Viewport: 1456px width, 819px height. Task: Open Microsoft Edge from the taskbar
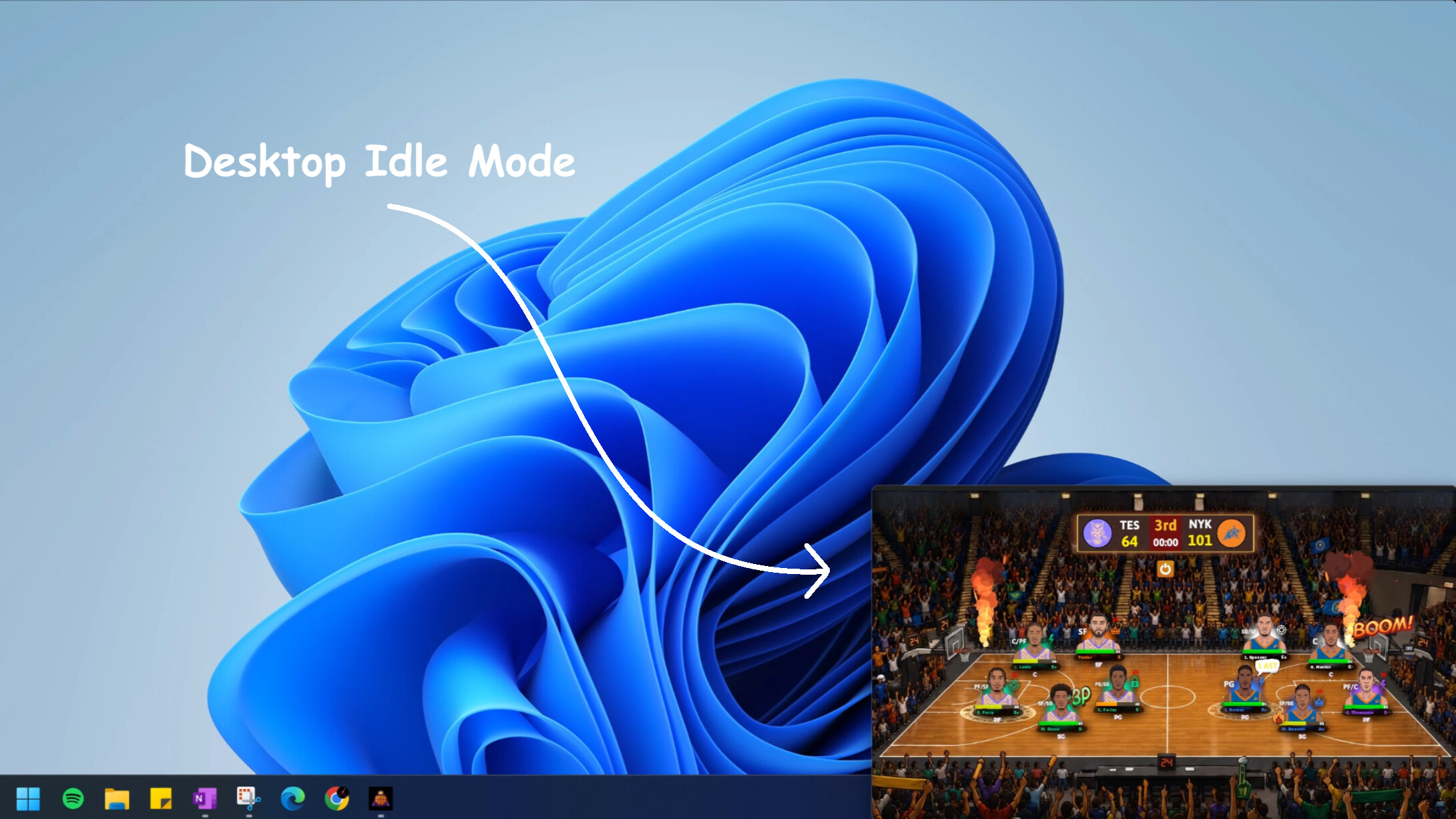(292, 798)
